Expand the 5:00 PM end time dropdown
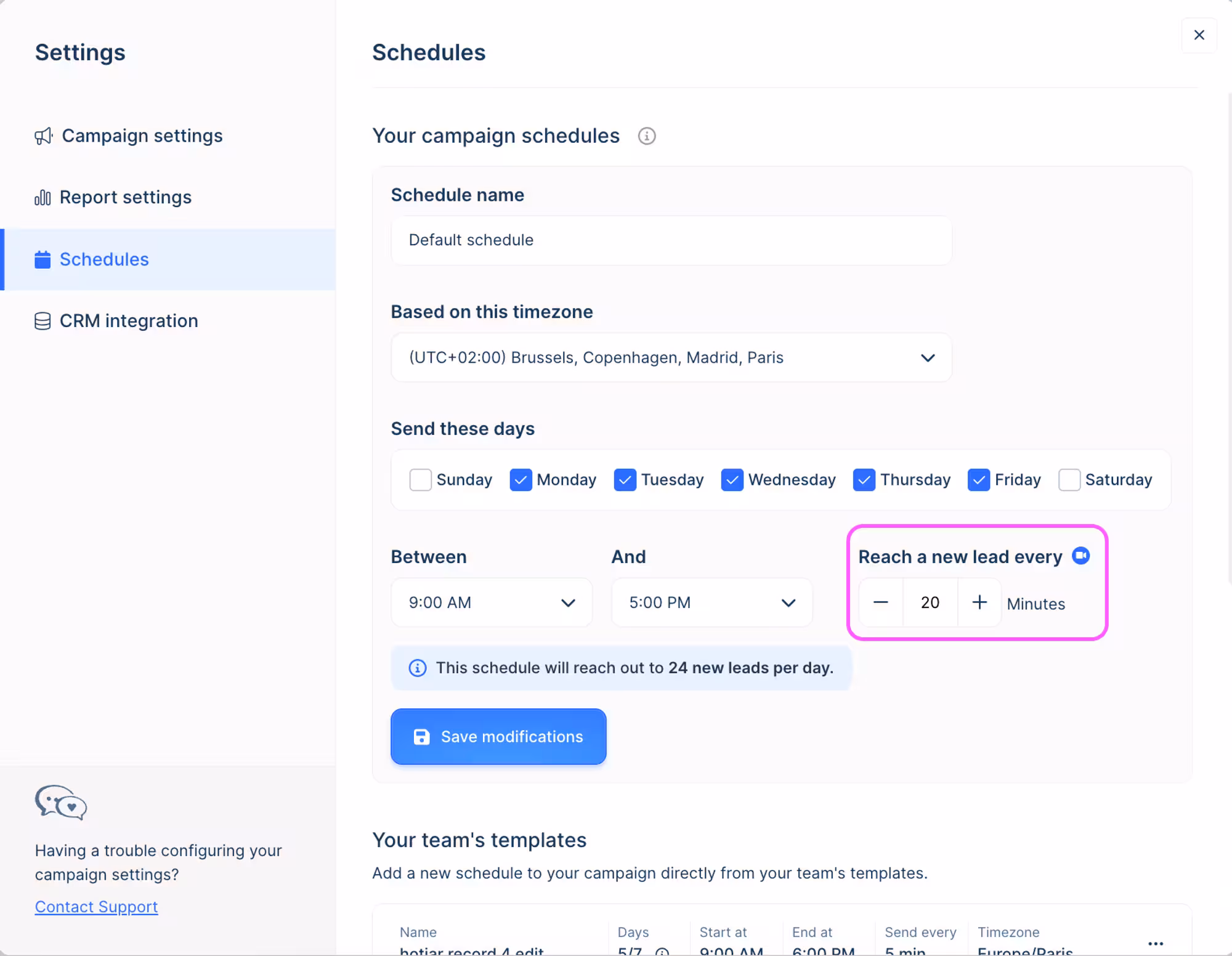 click(x=711, y=602)
